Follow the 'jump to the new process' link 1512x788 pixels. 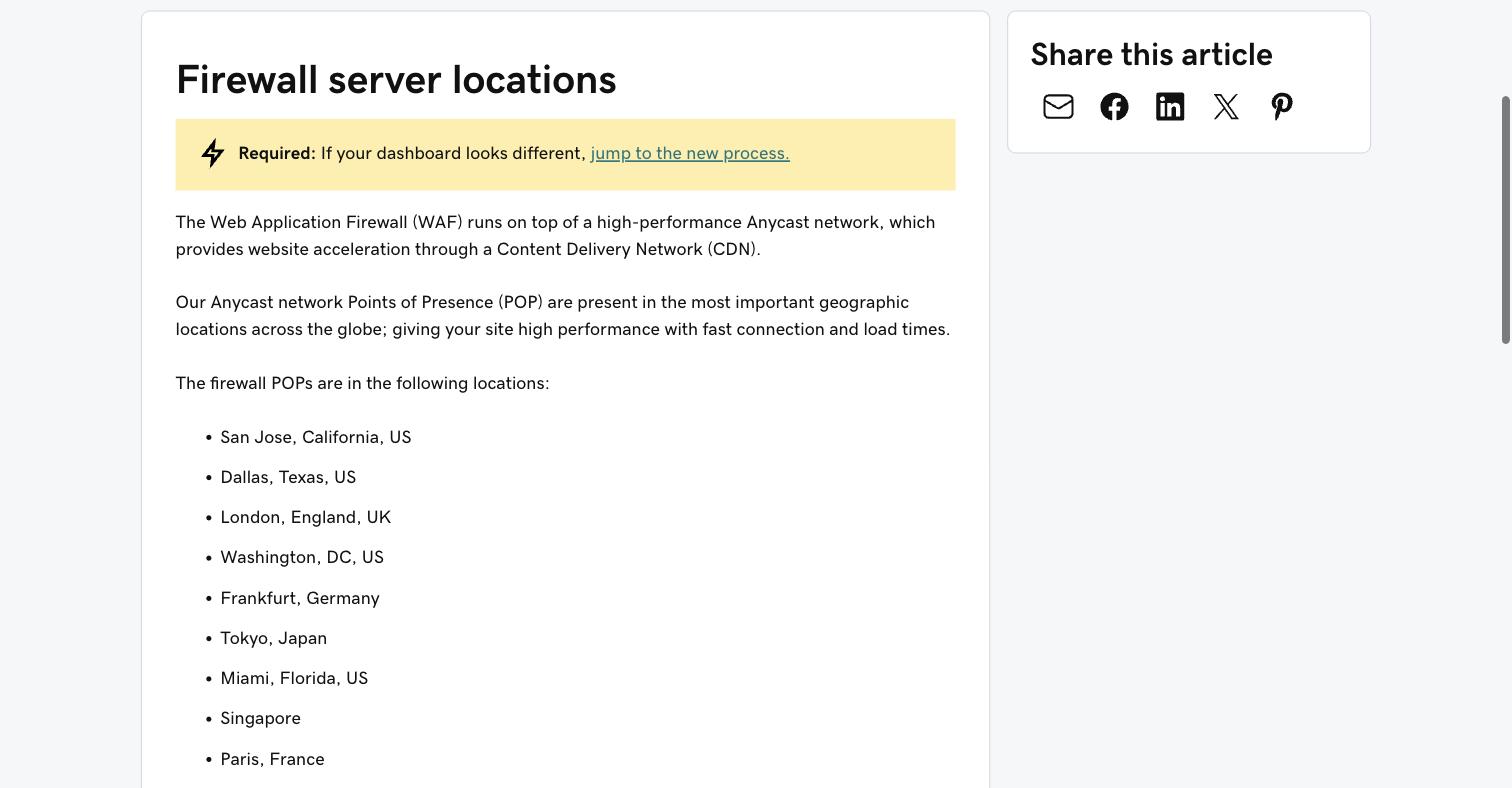tap(690, 153)
